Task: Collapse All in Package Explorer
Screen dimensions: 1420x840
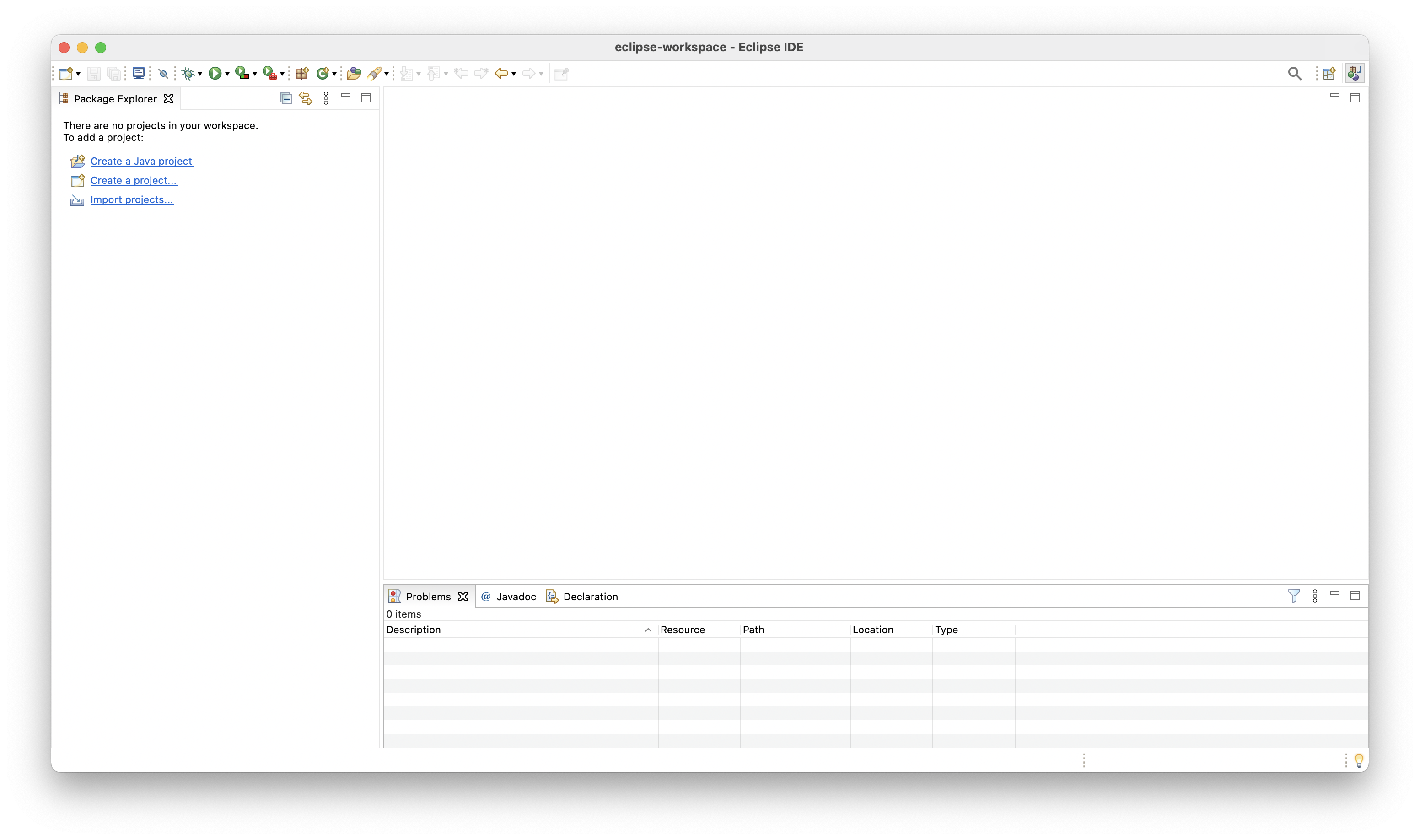Action: click(286, 98)
